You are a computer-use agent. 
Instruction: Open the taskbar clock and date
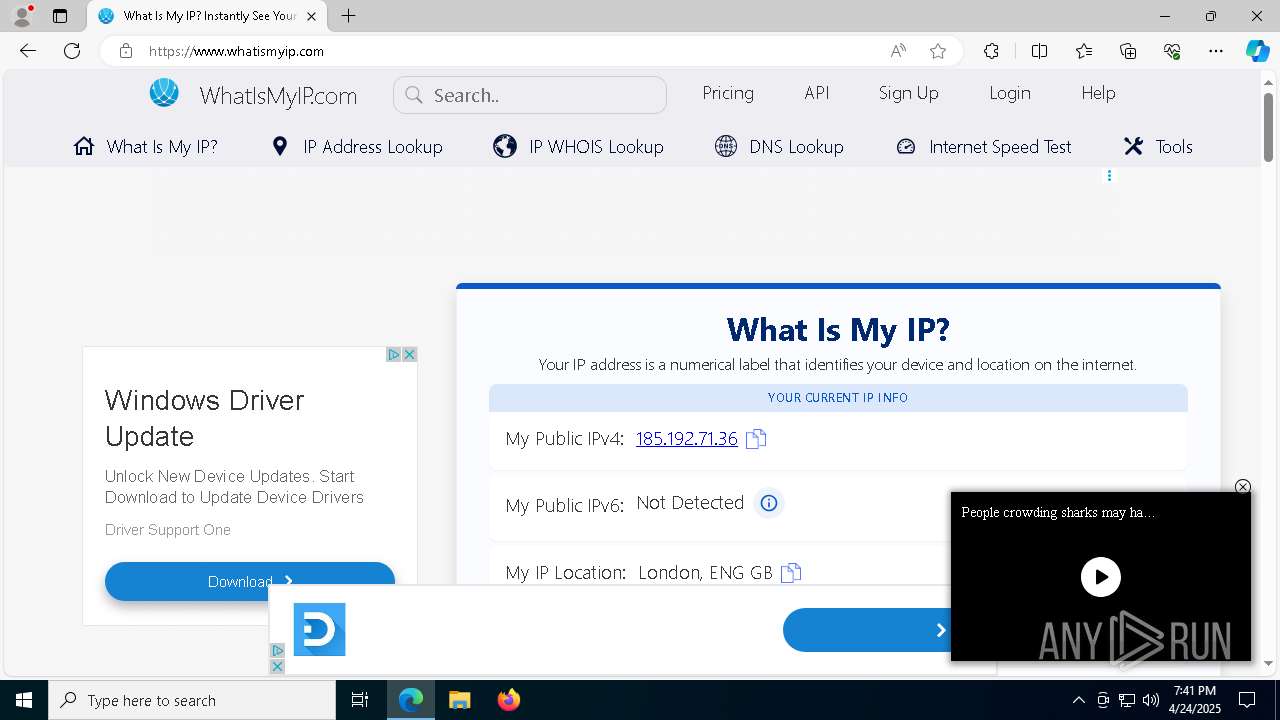pos(1194,700)
